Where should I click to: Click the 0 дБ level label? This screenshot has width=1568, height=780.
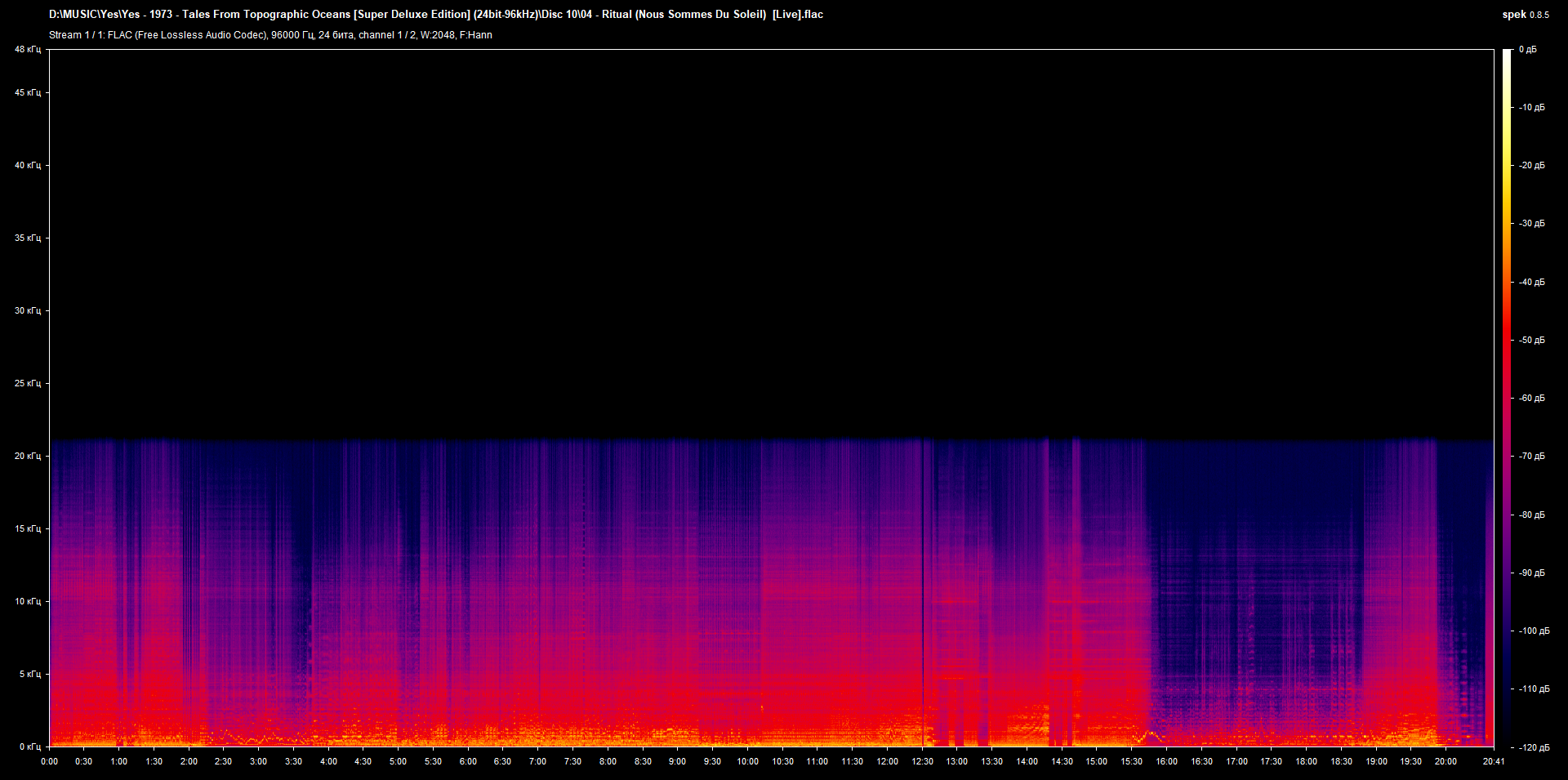pos(1528,50)
